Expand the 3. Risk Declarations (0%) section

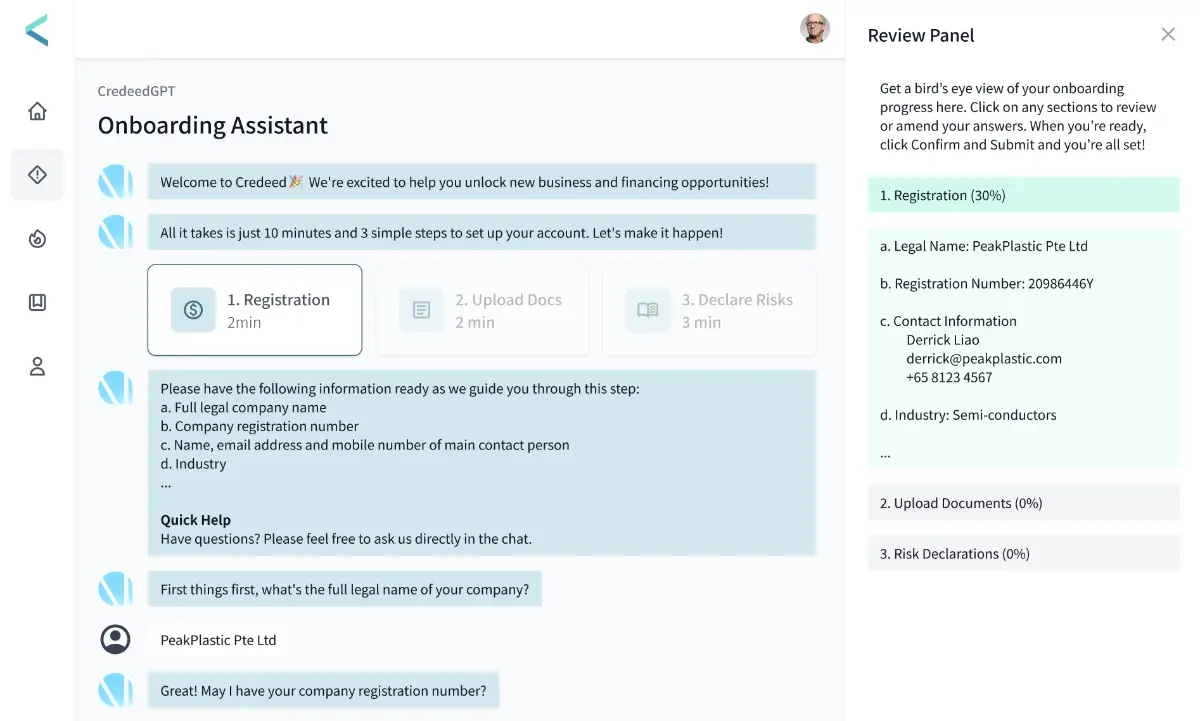1024,553
